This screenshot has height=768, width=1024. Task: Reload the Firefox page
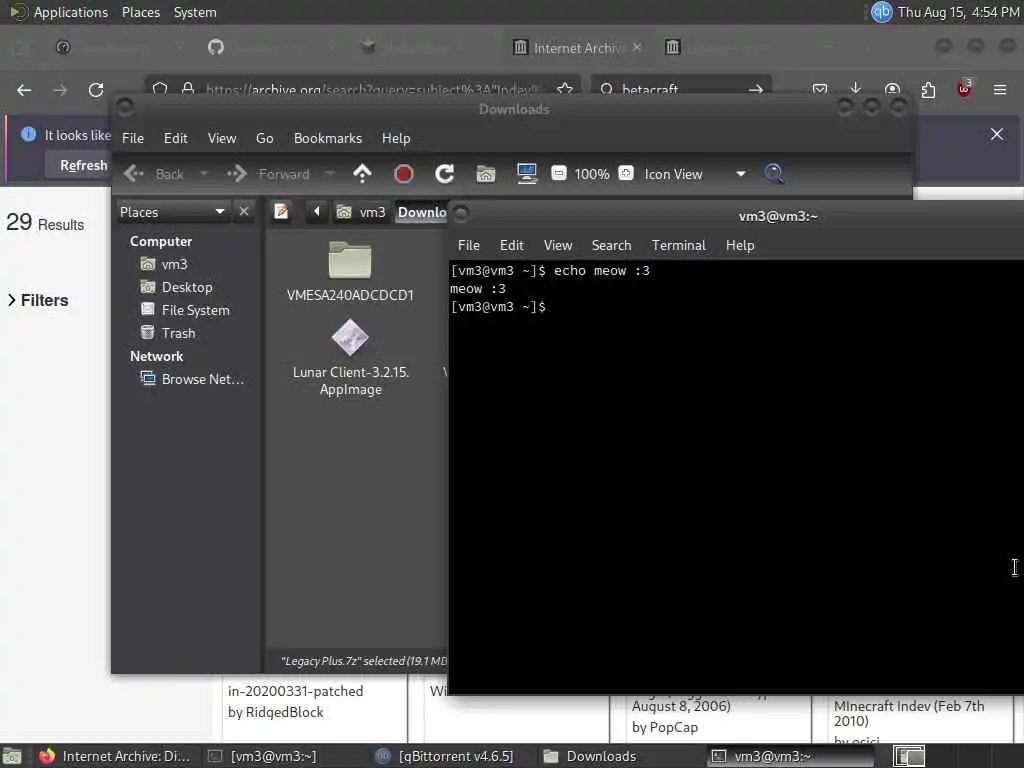pos(96,90)
